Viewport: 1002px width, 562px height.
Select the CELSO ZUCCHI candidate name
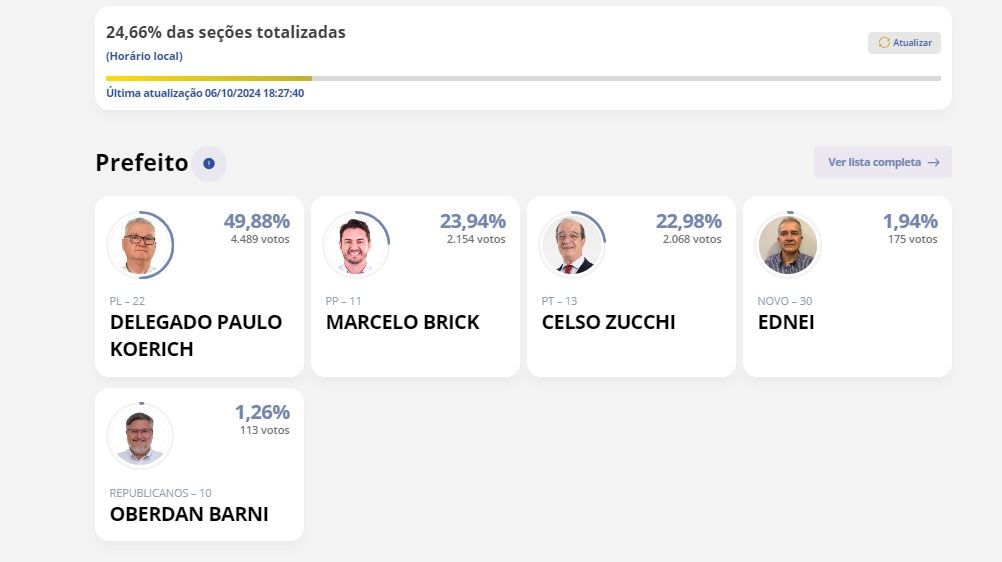pos(608,322)
